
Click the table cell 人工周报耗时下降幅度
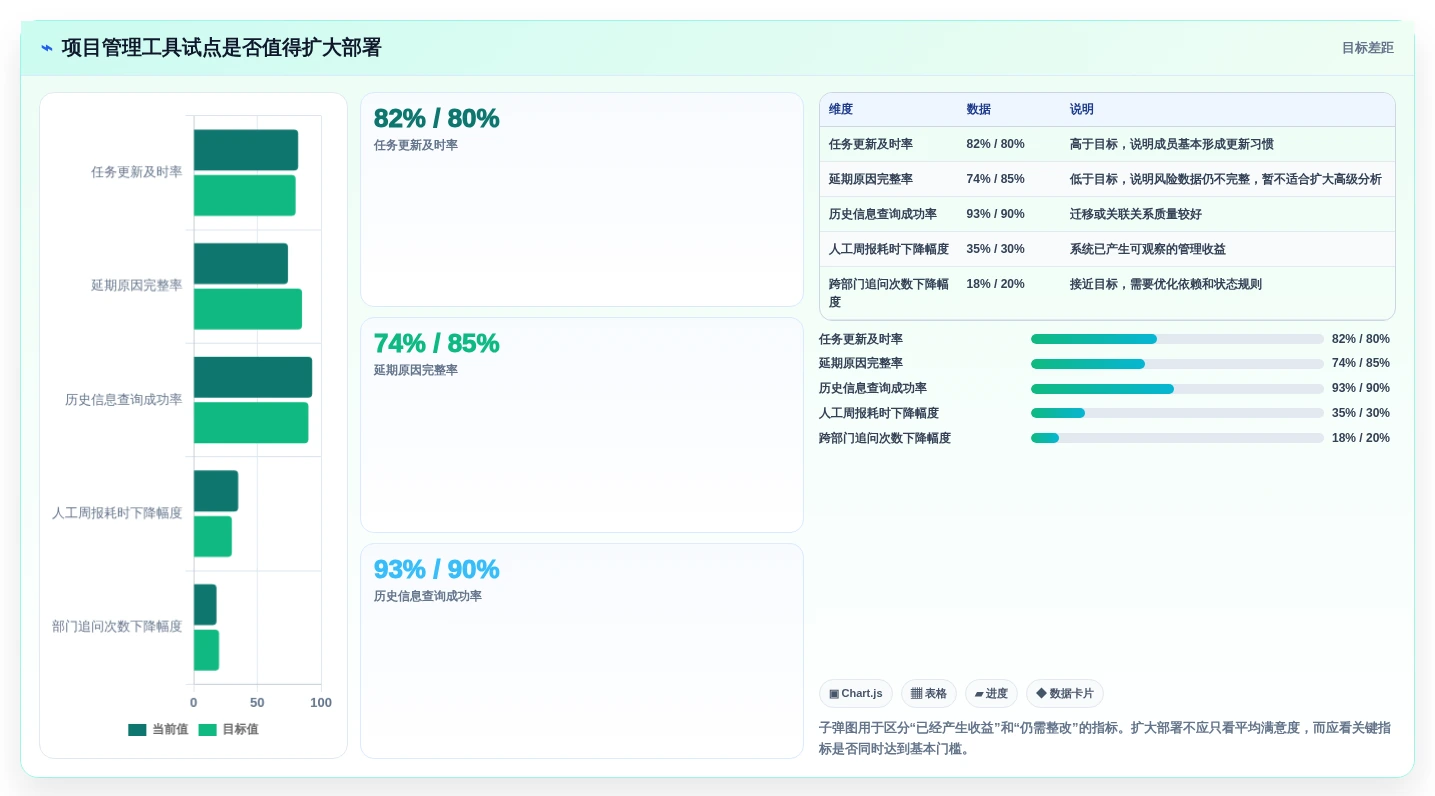[889, 249]
